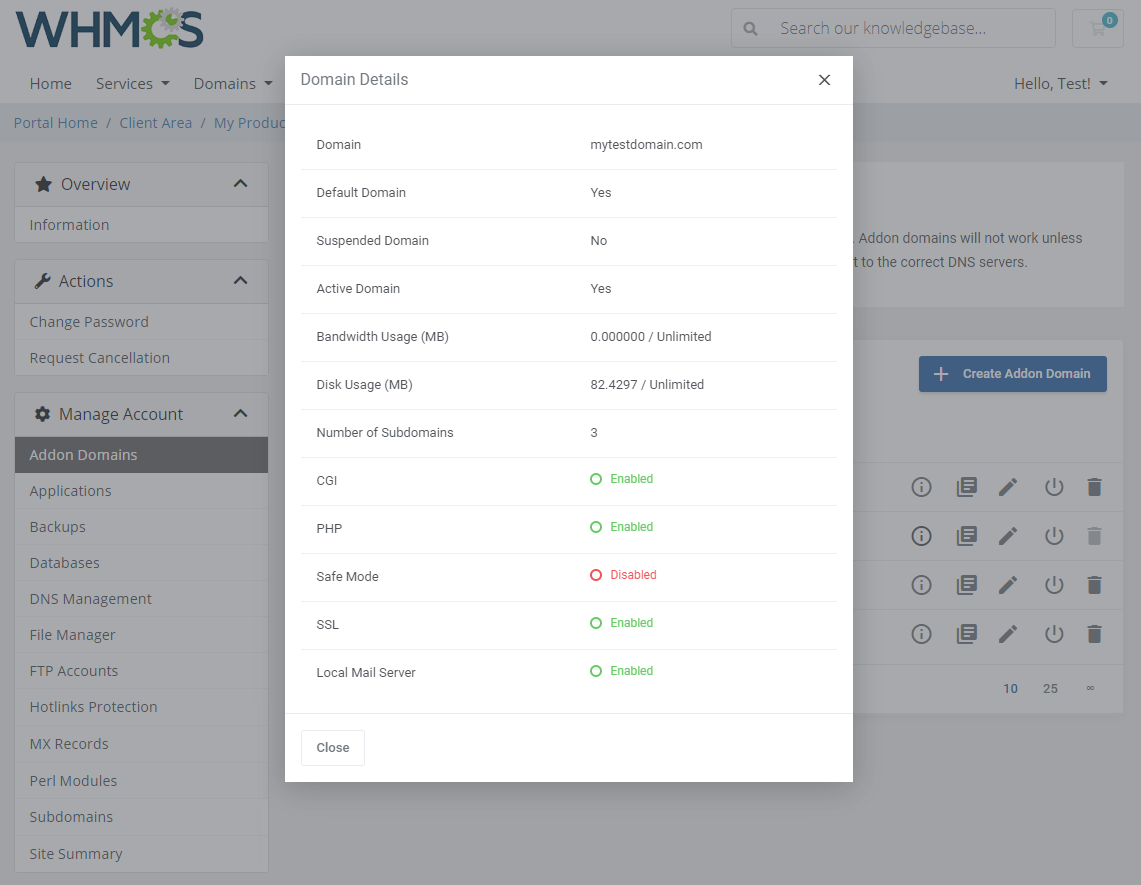Open the edit pencil icon on an addon domain row
This screenshot has width=1141, height=885.
click(1008, 487)
